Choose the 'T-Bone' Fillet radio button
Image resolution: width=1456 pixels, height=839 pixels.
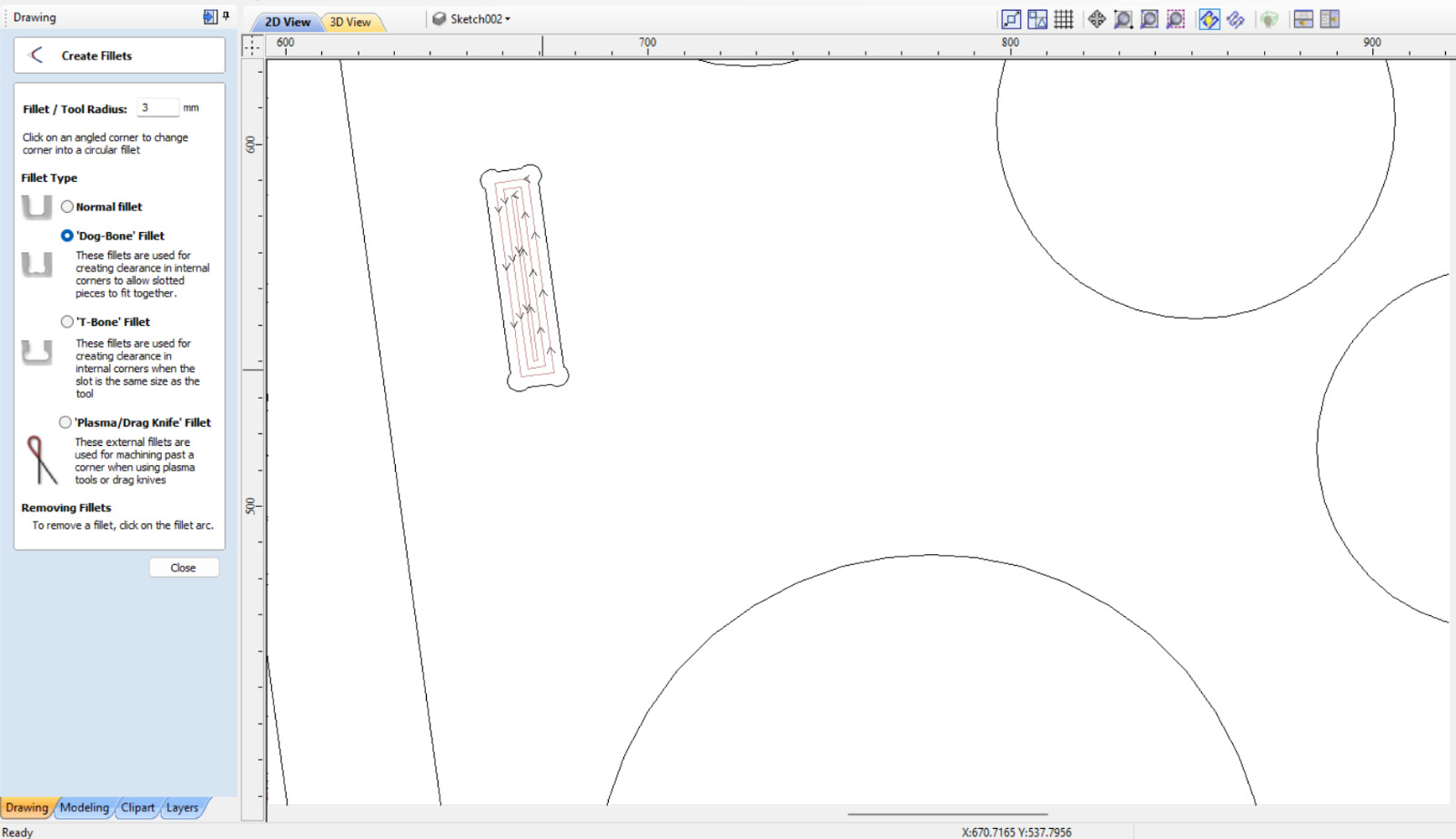pyautogui.click(x=67, y=321)
